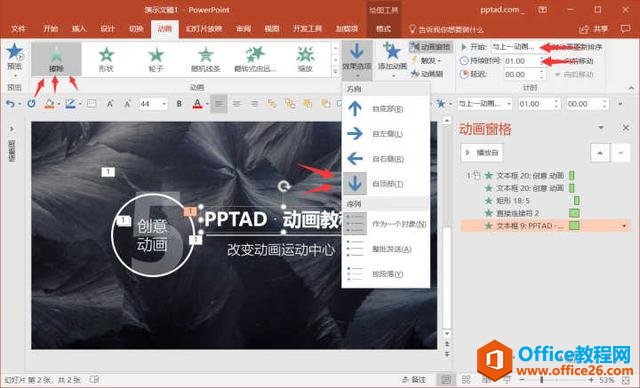Select direction 自左侧 (From Left) arrow

tap(355, 133)
